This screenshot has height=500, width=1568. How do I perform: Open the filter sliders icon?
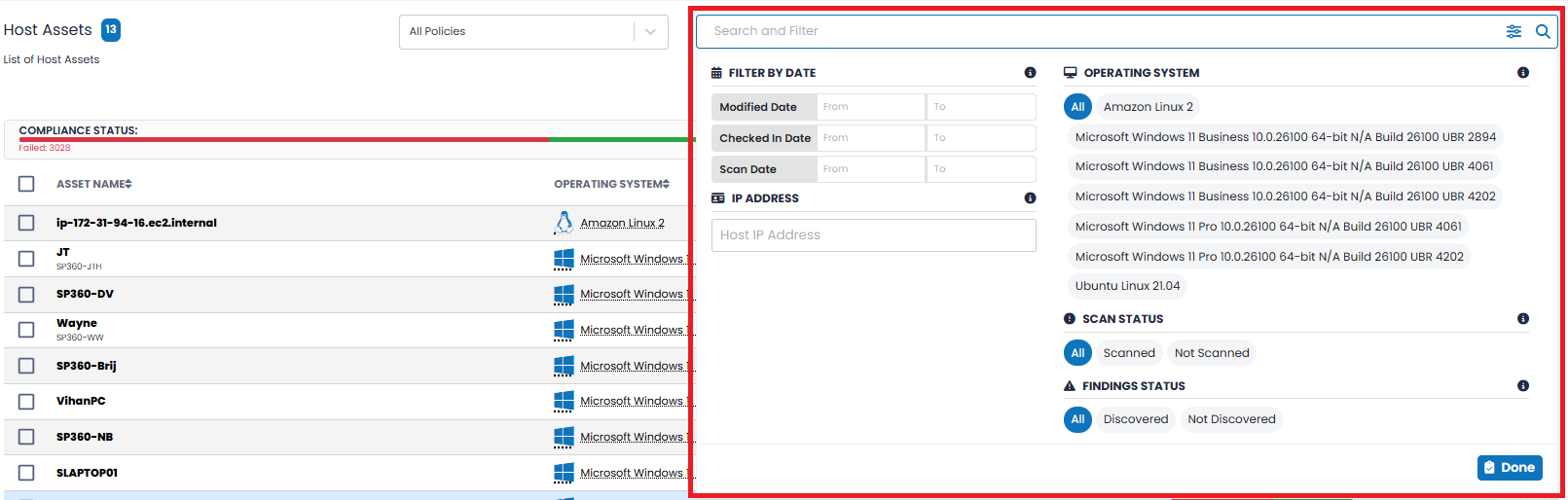click(1513, 31)
